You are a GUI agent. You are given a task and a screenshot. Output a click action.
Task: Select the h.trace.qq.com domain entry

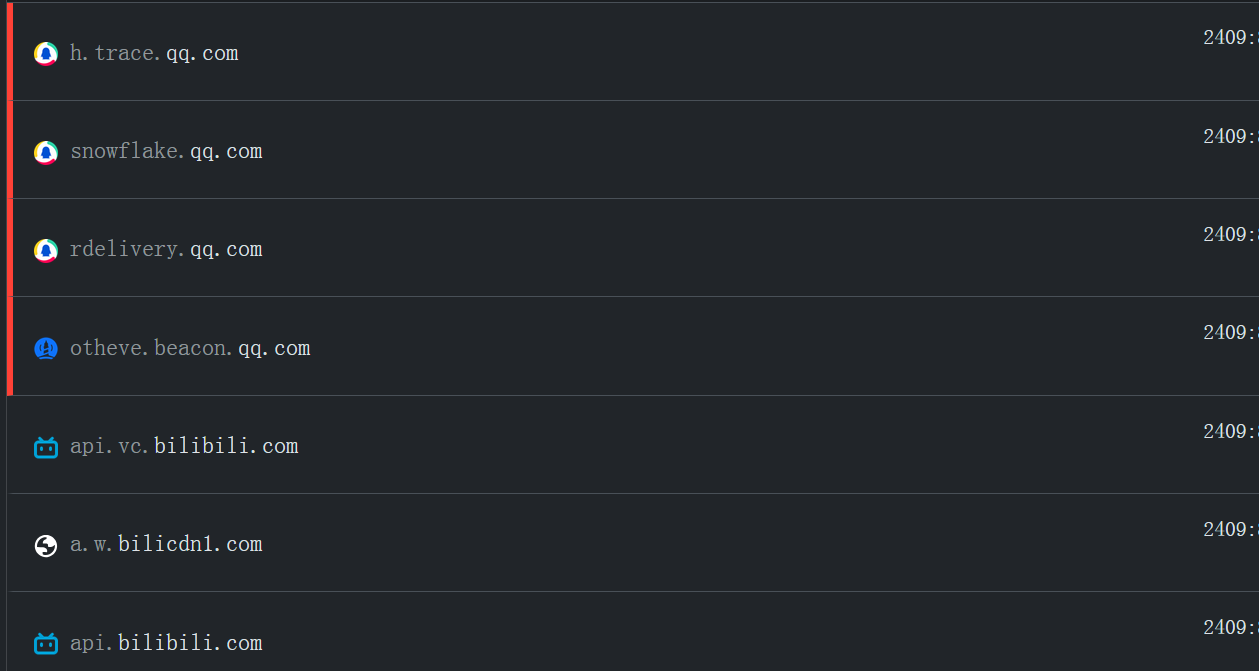[154, 54]
